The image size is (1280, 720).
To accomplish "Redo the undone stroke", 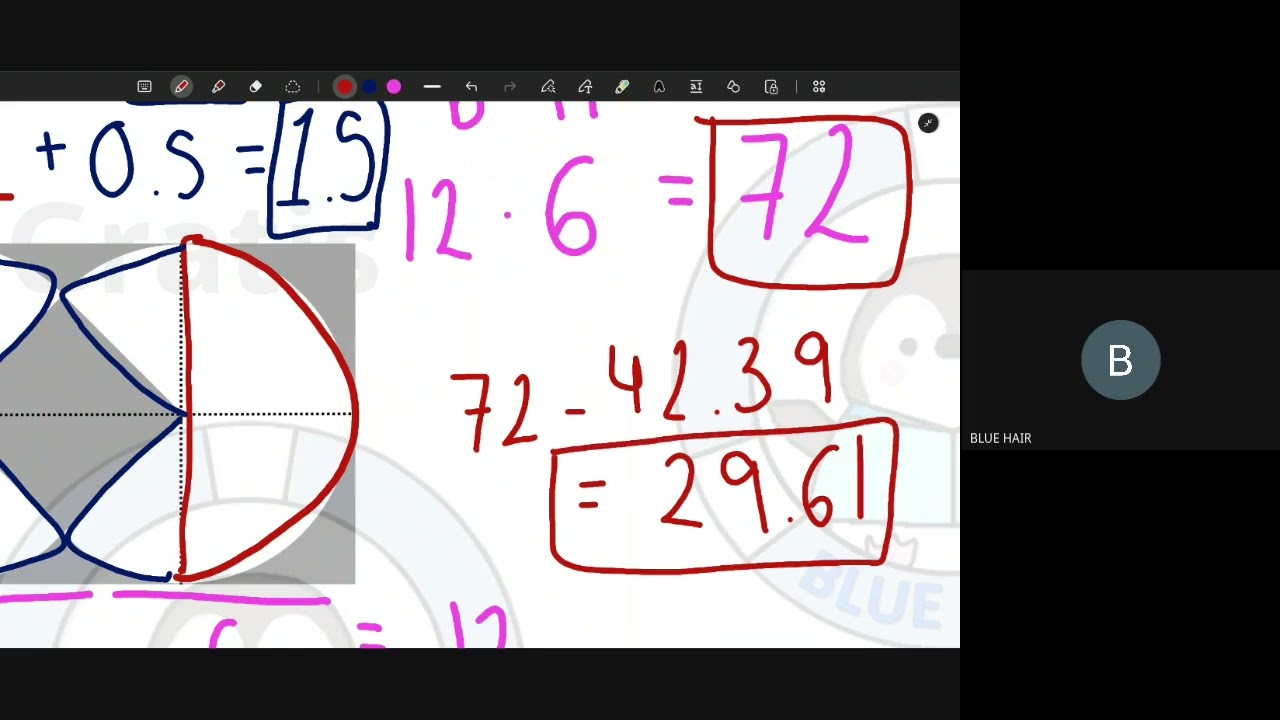I will (510, 87).
